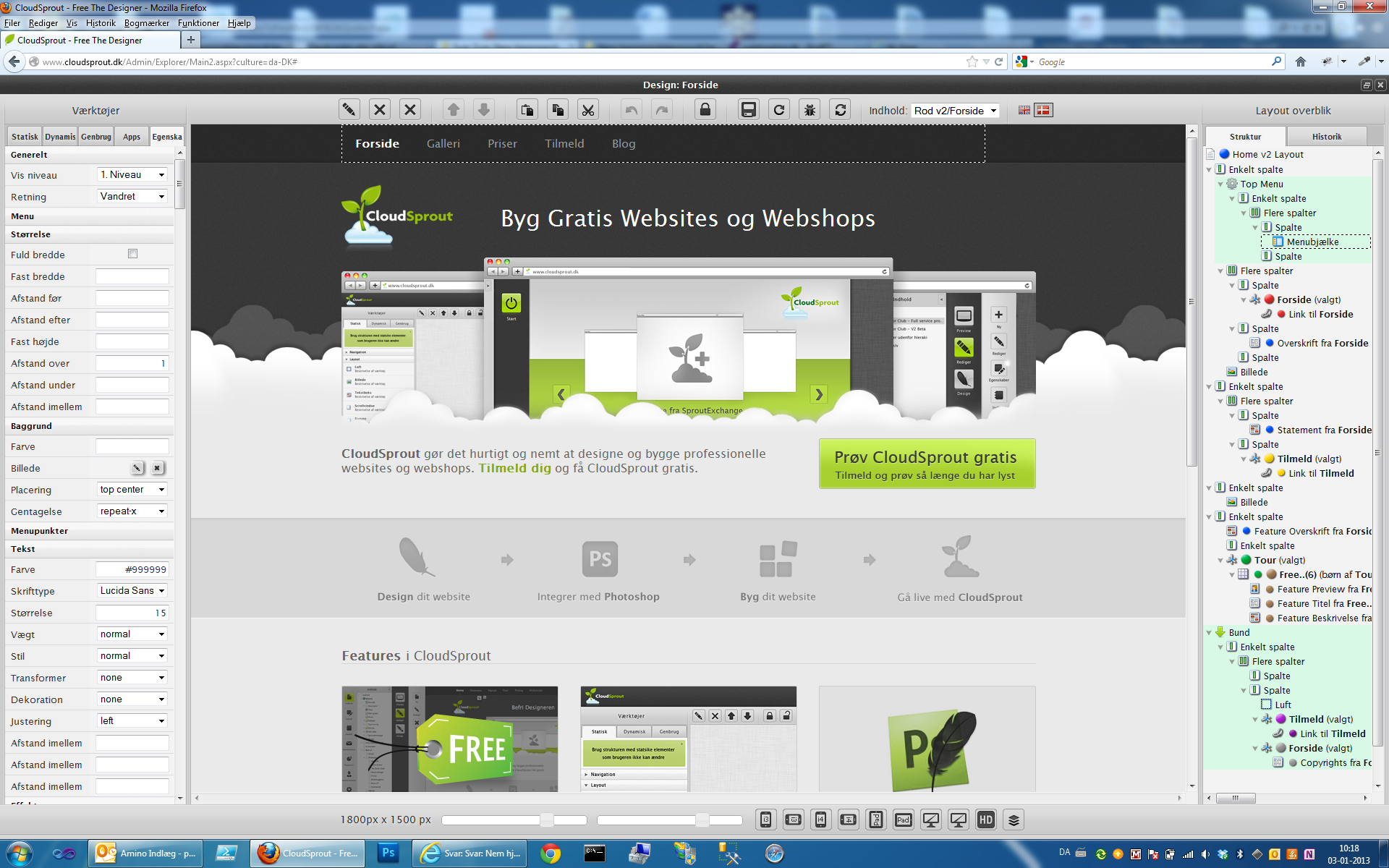Select Menubjælke in the structure tree

point(1312,242)
